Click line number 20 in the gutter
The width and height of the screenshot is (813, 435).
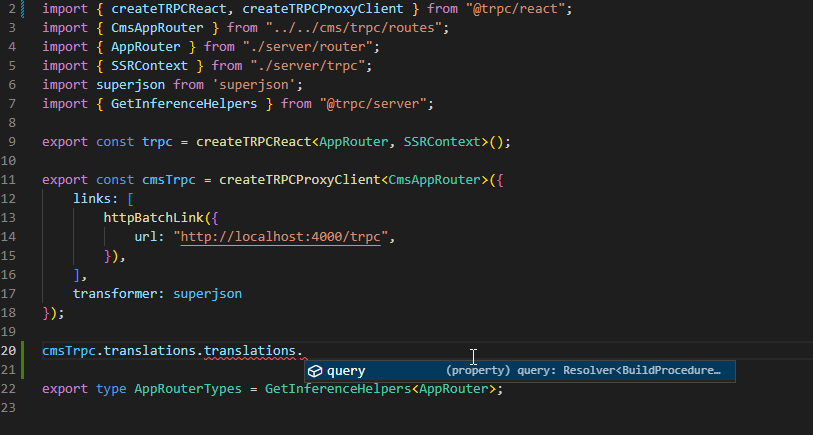pyautogui.click(x=8, y=350)
